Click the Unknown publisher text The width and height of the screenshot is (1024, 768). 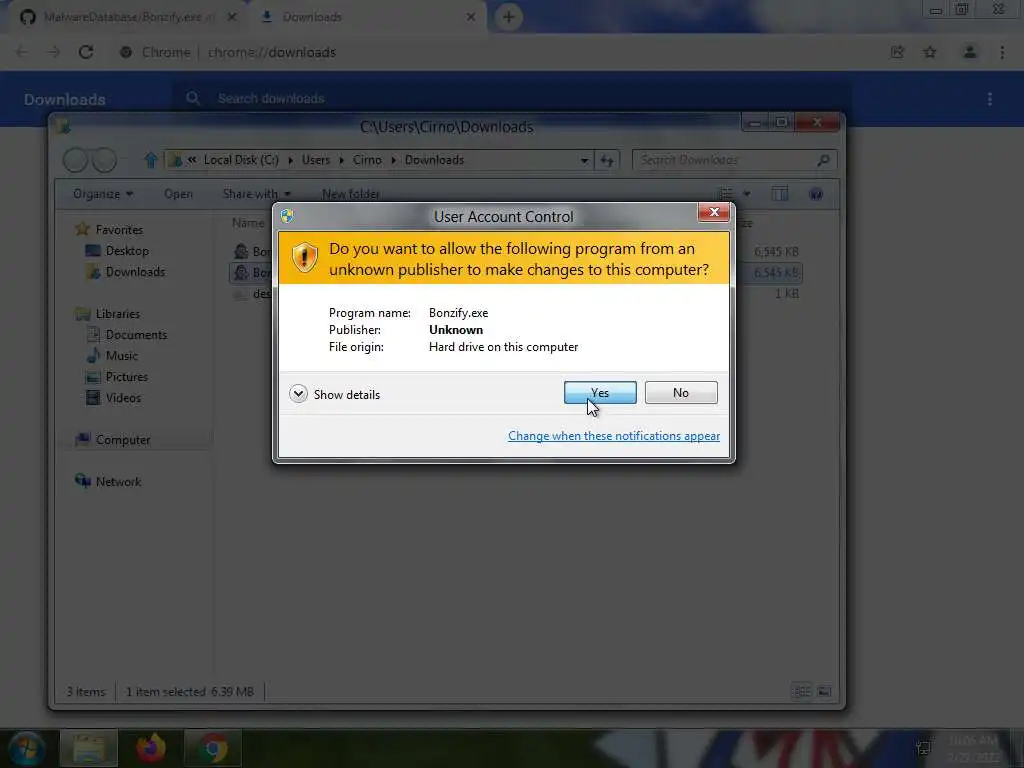[x=455, y=330]
